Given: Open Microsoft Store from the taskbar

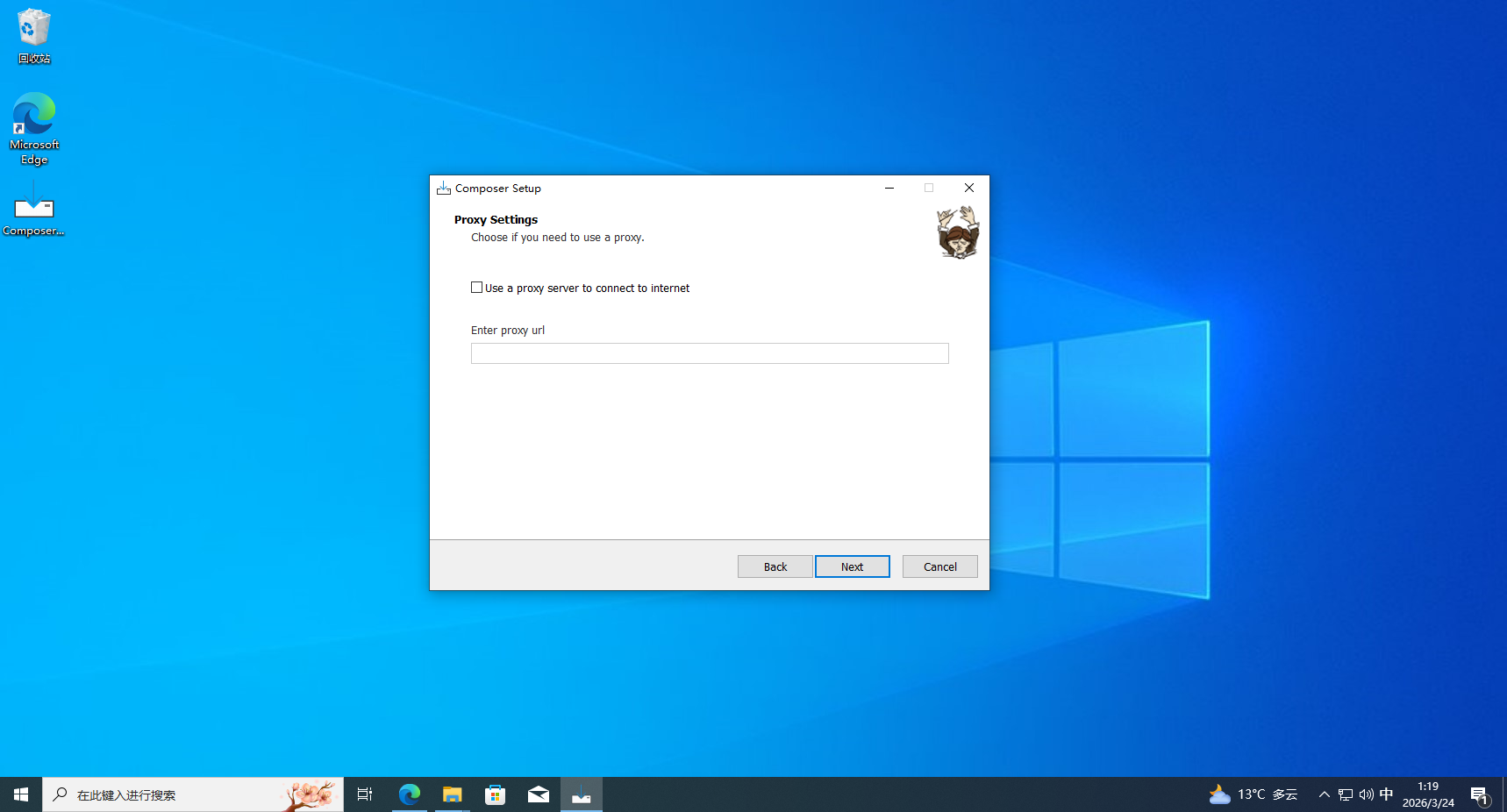Looking at the screenshot, I should [x=495, y=794].
